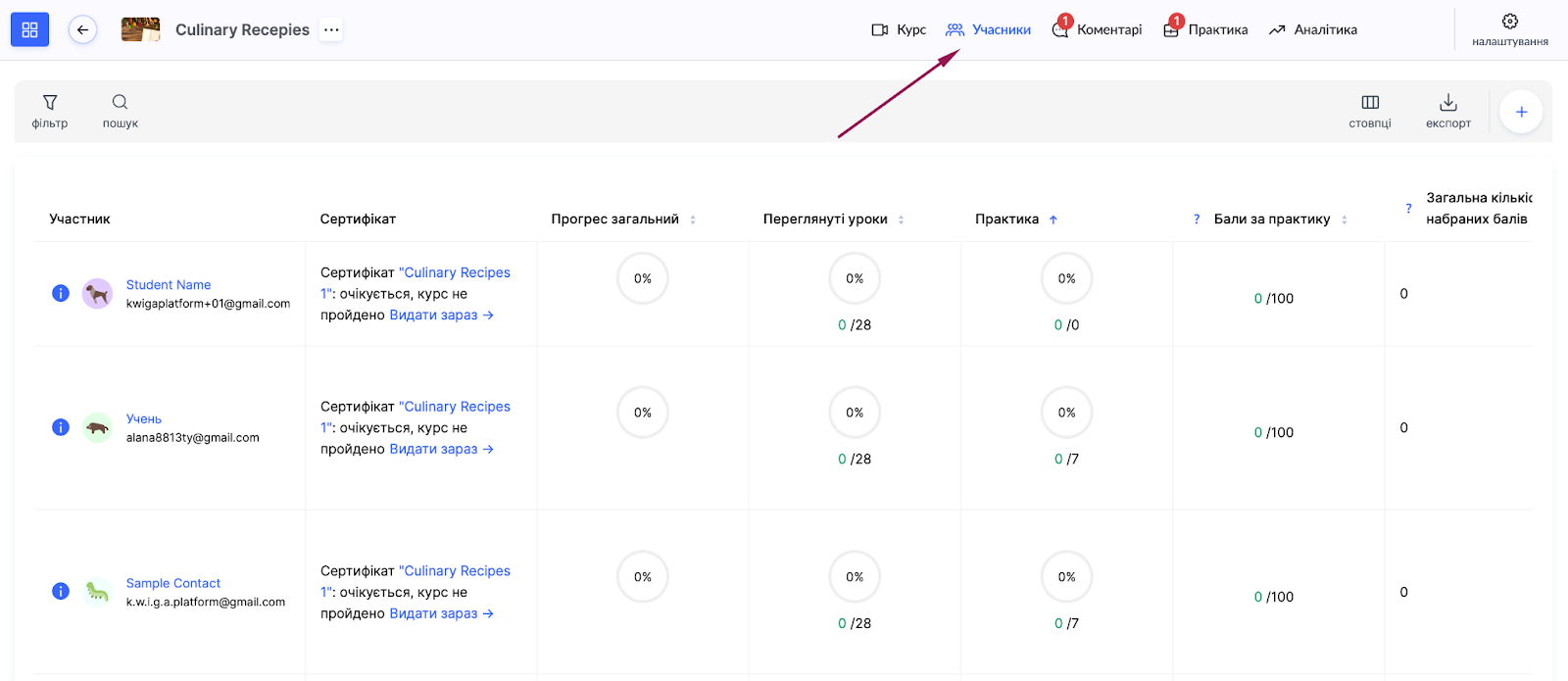Toggle sorting on Практика column

coord(1053,219)
